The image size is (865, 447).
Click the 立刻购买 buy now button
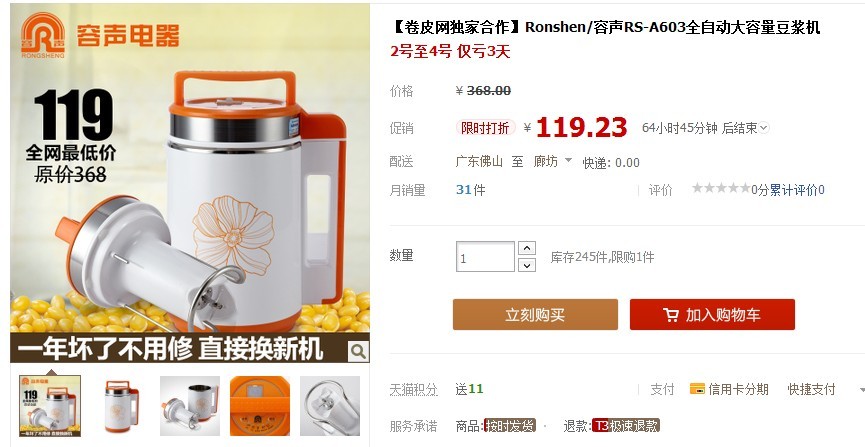click(535, 315)
